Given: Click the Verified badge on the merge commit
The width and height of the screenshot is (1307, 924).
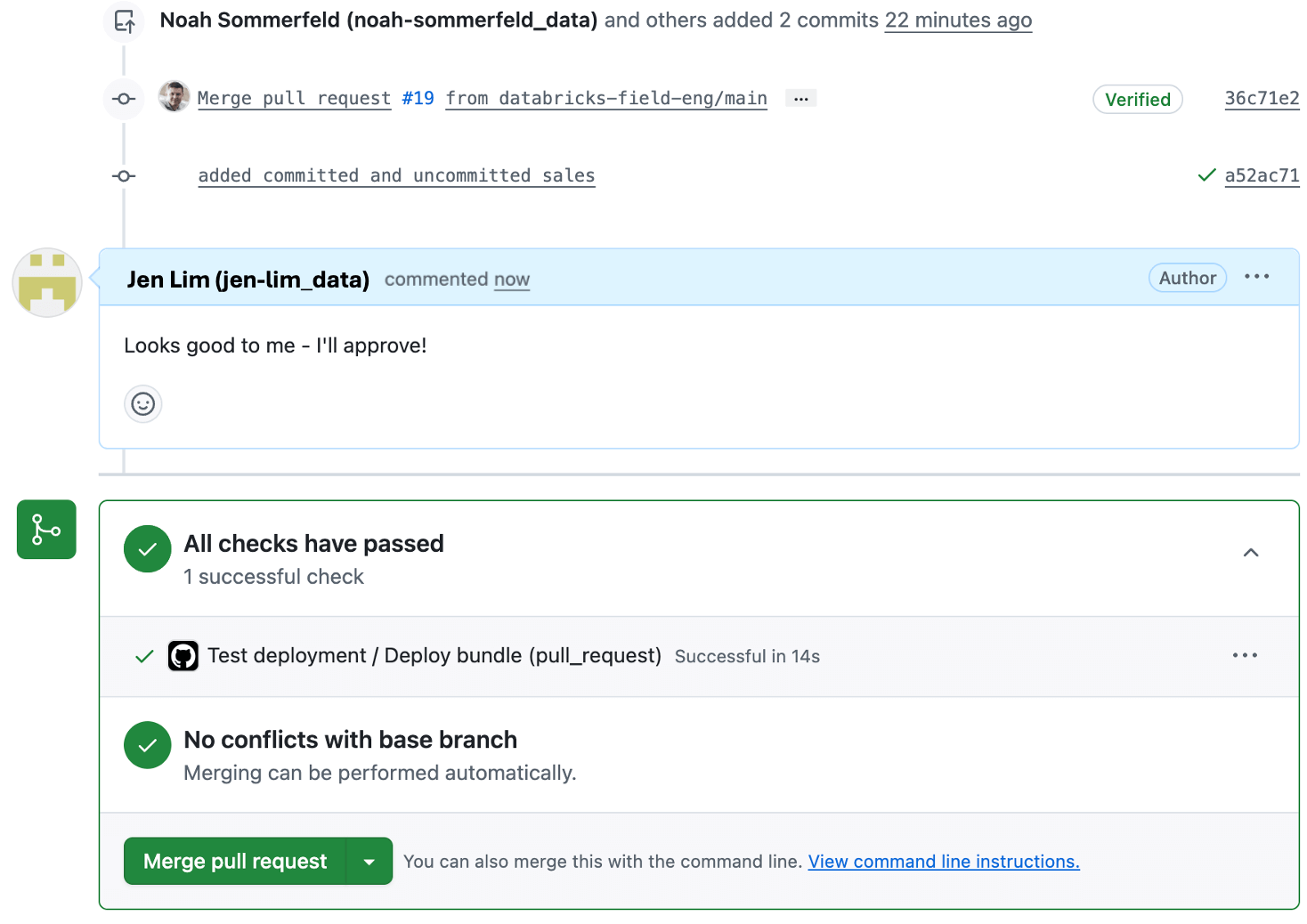Looking at the screenshot, I should pos(1137,100).
